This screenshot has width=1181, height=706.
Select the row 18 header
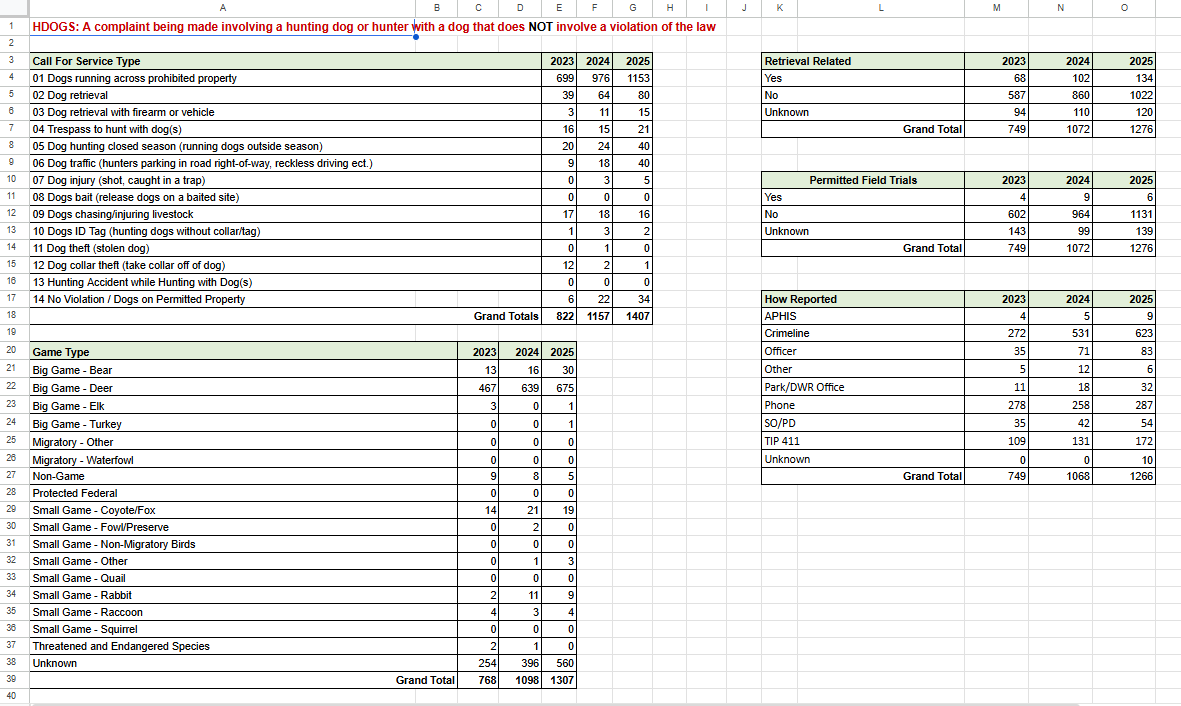(10, 315)
